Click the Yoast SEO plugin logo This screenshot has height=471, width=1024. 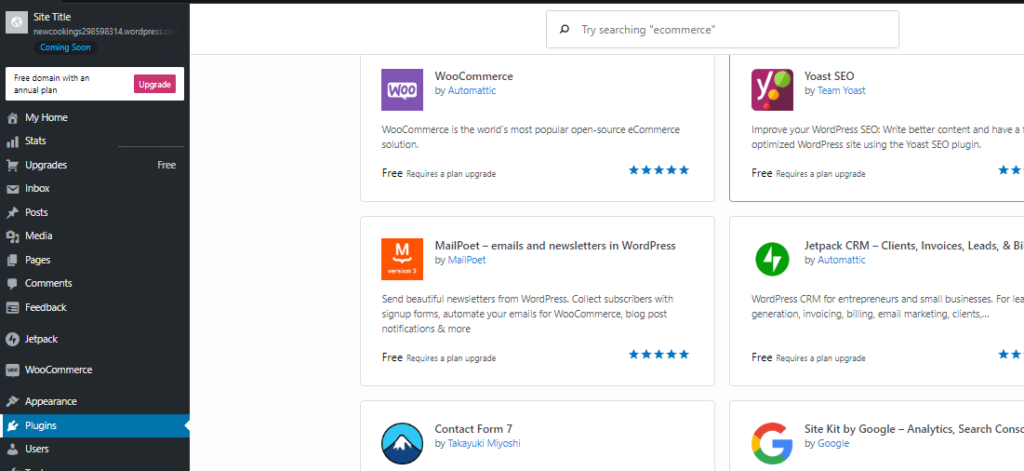click(x=772, y=90)
